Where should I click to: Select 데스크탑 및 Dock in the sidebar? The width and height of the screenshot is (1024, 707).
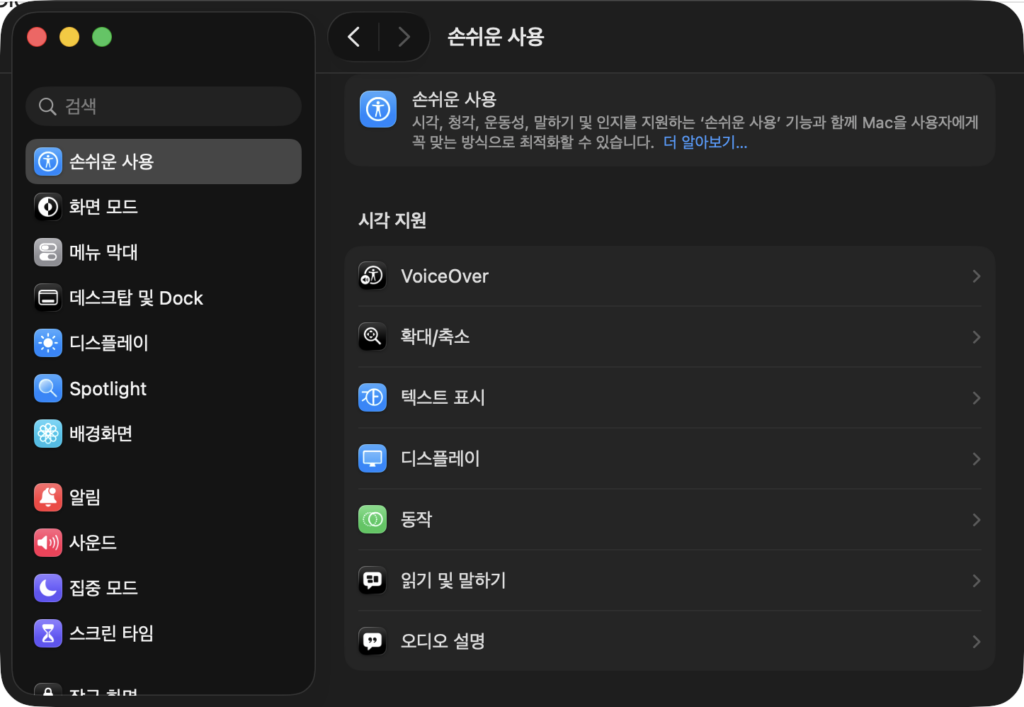[x=163, y=298]
